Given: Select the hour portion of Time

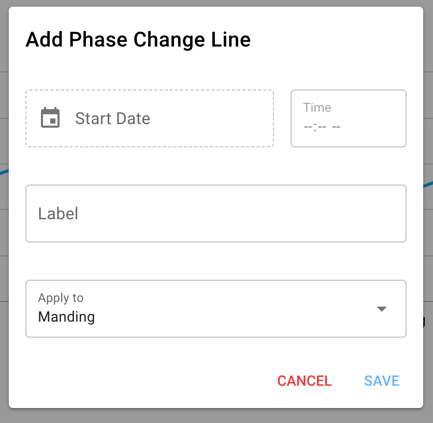Looking at the screenshot, I should tap(308, 127).
